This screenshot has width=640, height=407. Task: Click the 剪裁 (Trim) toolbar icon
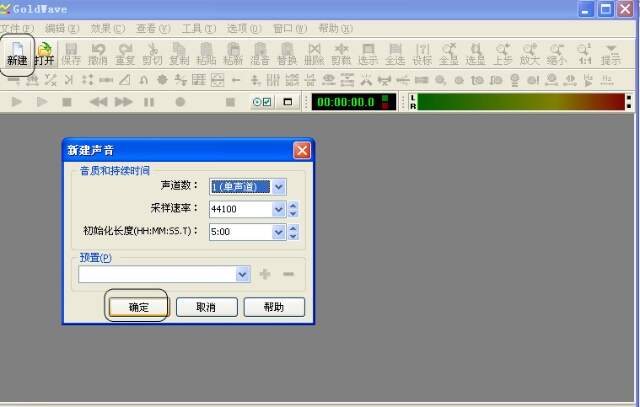[341, 54]
